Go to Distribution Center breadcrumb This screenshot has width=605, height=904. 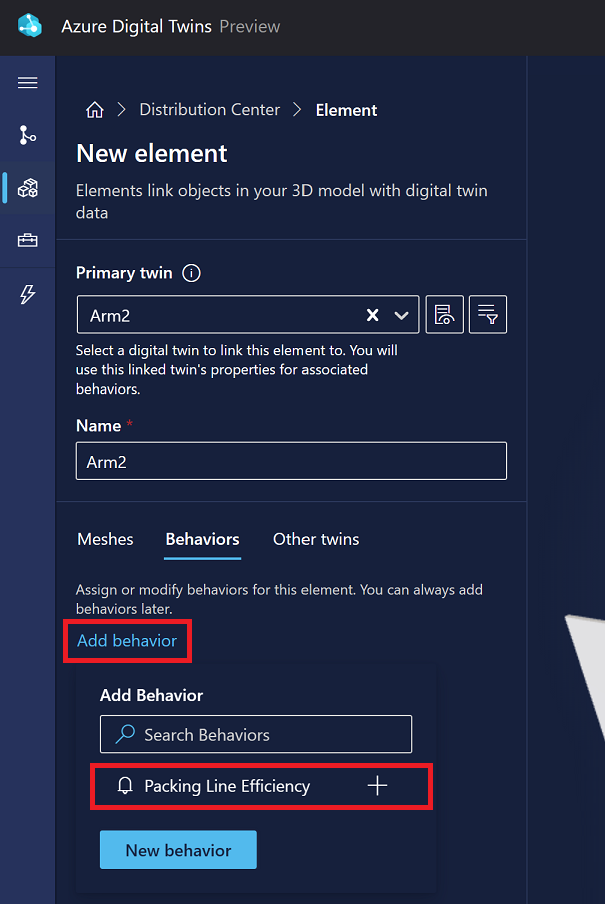tap(209, 110)
